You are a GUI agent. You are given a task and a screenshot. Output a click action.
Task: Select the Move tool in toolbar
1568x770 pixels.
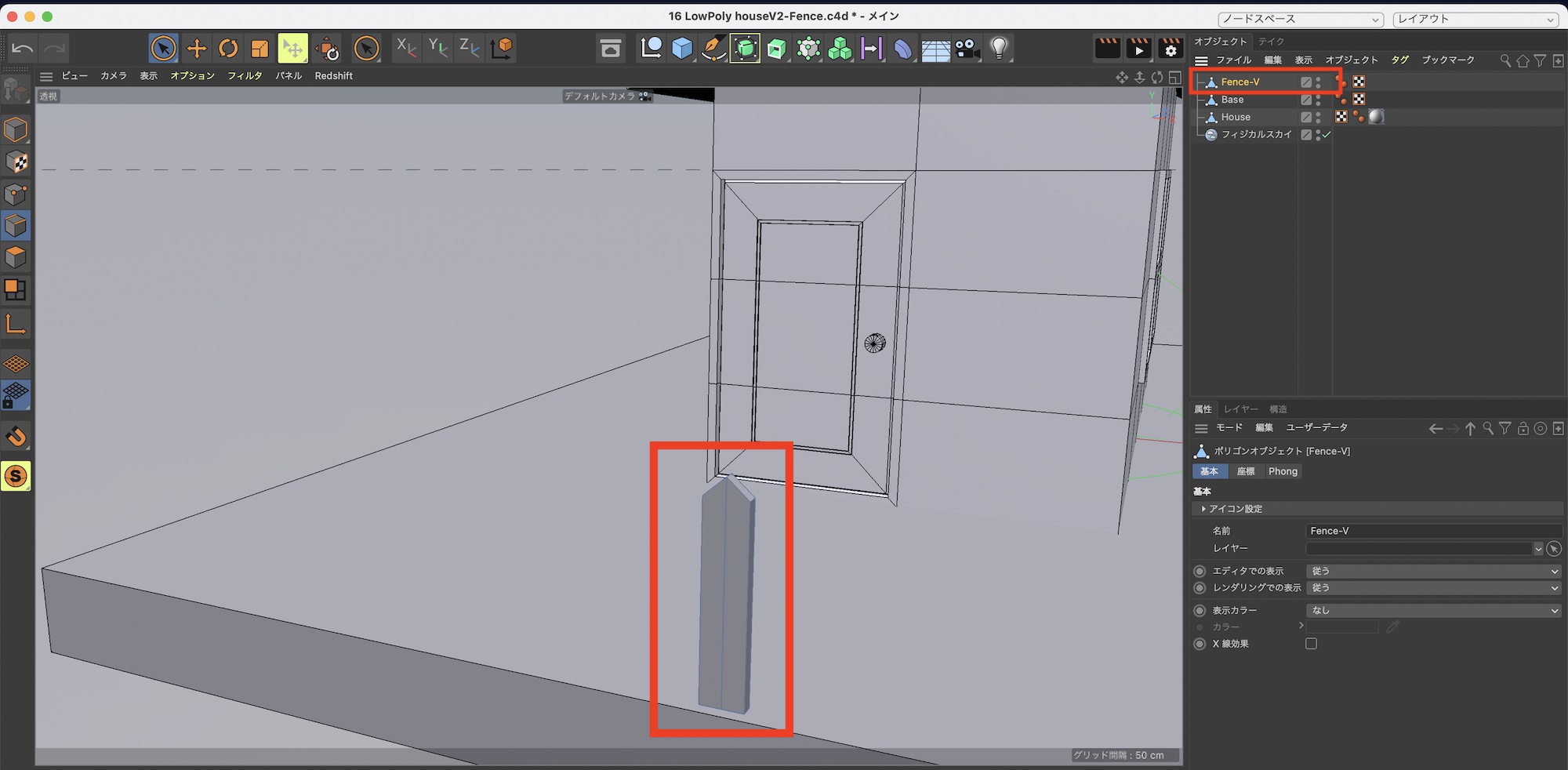point(196,49)
